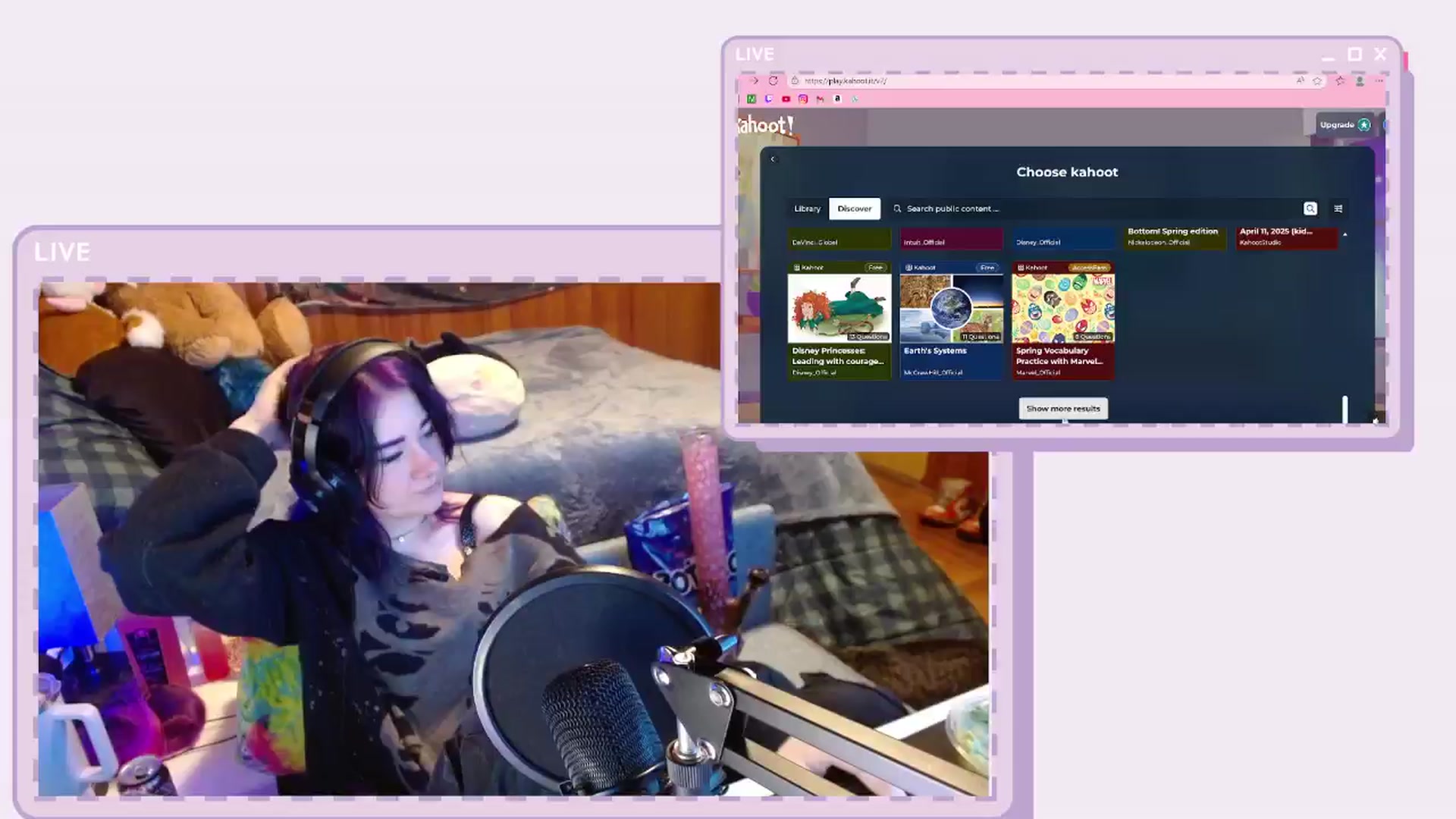Image resolution: width=1456 pixels, height=819 pixels.
Task: Click the Upgrade button
Action: point(1345,124)
